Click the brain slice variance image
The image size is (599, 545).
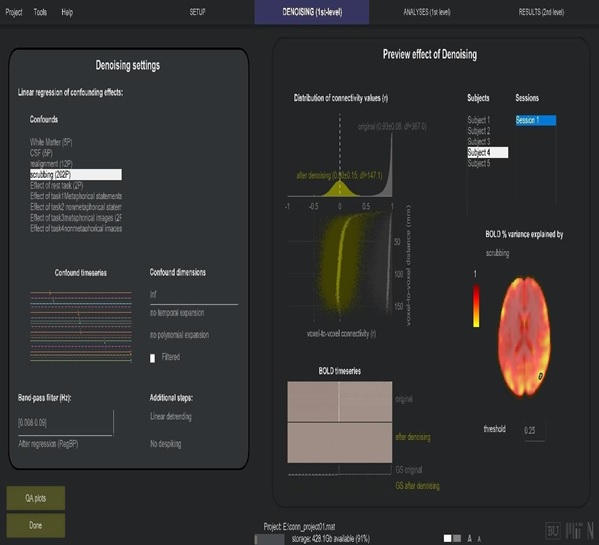pos(525,336)
